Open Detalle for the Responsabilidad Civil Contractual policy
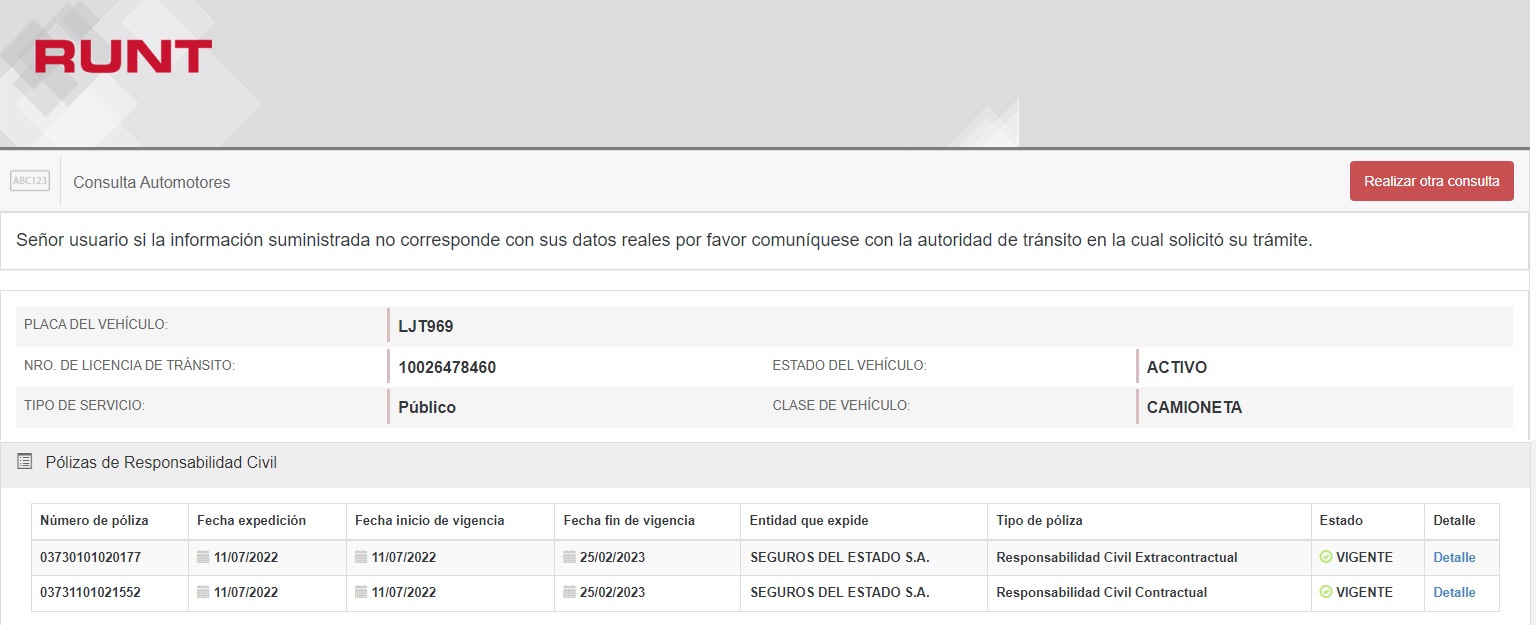Image resolution: width=1538 pixels, height=625 pixels. pos(1454,592)
